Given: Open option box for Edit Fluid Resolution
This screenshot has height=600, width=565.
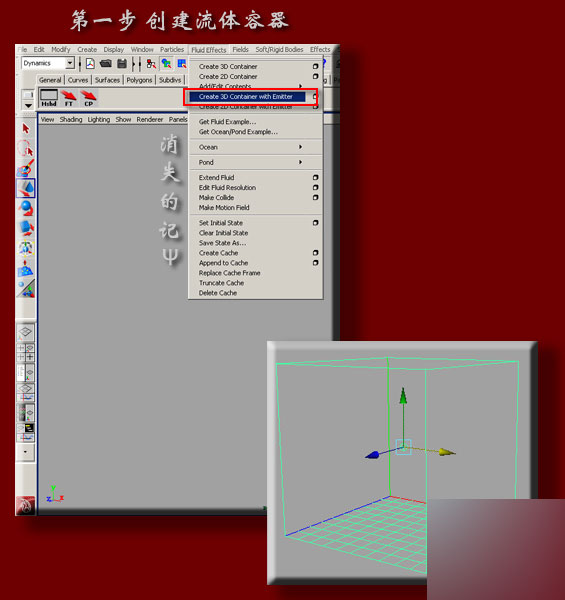Looking at the screenshot, I should pyautogui.click(x=316, y=188).
